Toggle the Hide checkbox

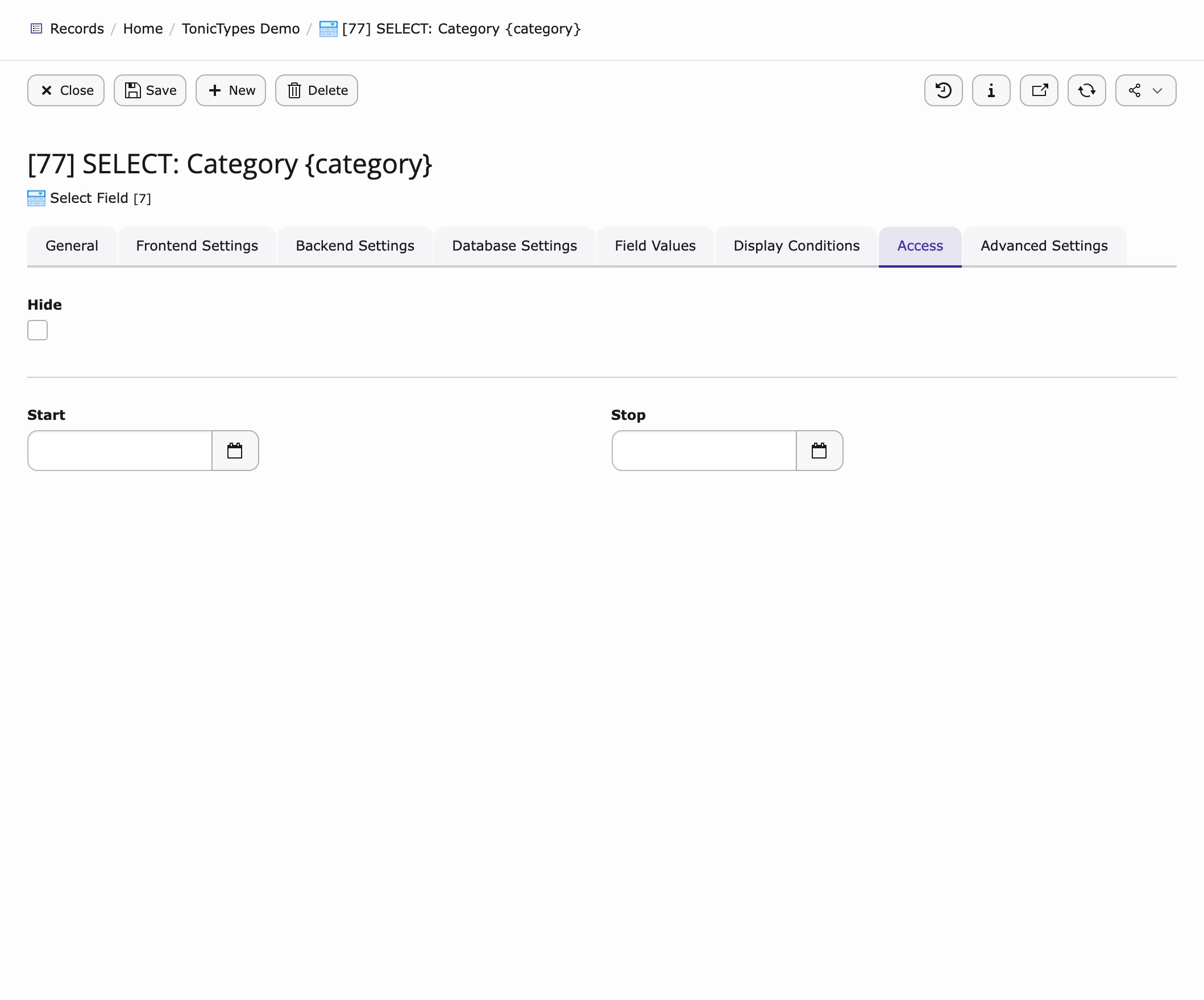pos(38,330)
